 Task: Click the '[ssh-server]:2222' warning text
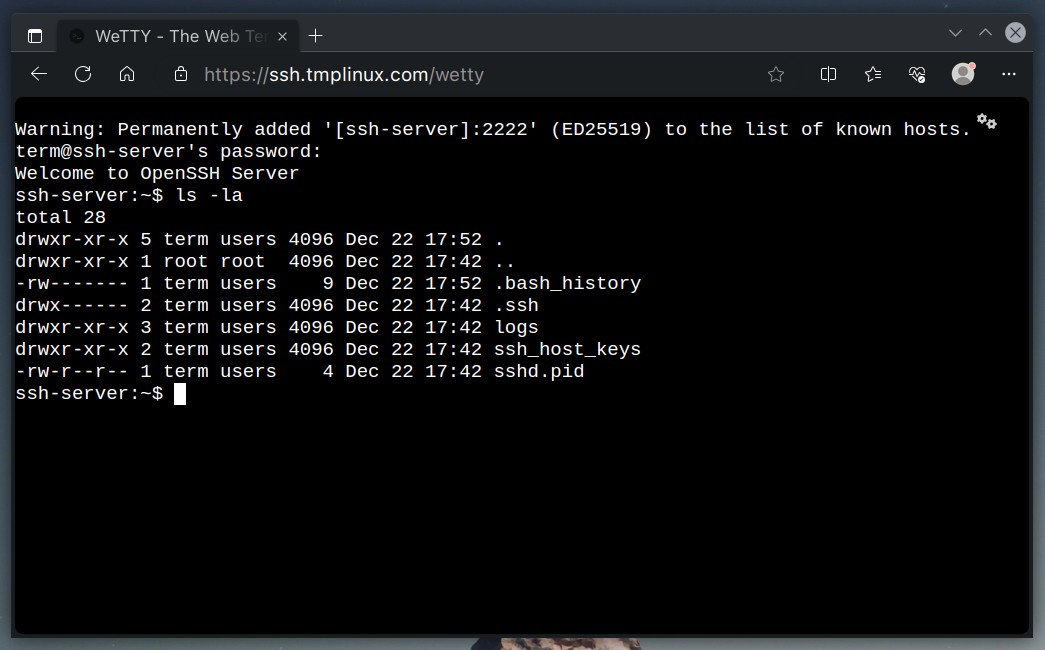click(431, 129)
